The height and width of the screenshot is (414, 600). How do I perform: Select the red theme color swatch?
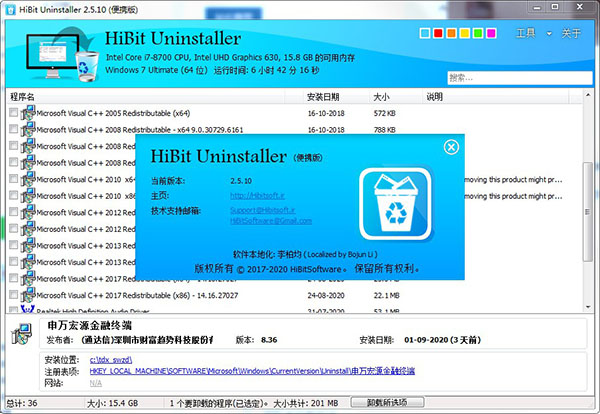click(x=438, y=33)
